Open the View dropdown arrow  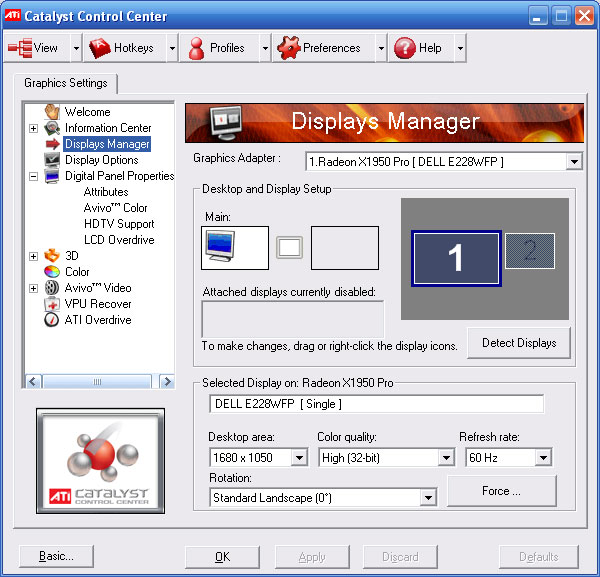pos(77,48)
